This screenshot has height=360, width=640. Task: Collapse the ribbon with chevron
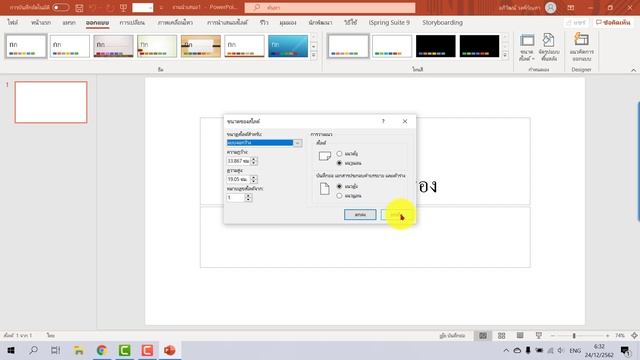coord(633,70)
